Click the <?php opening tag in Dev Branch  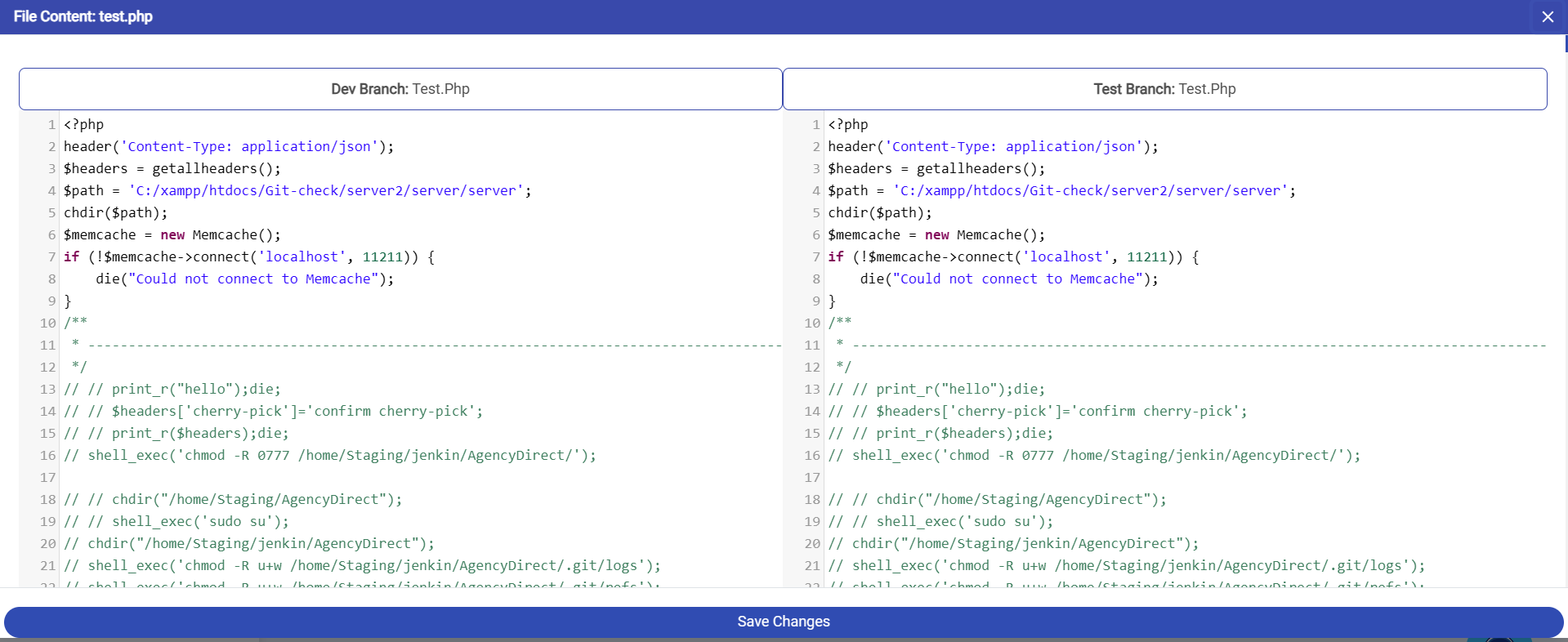pyautogui.click(x=83, y=125)
